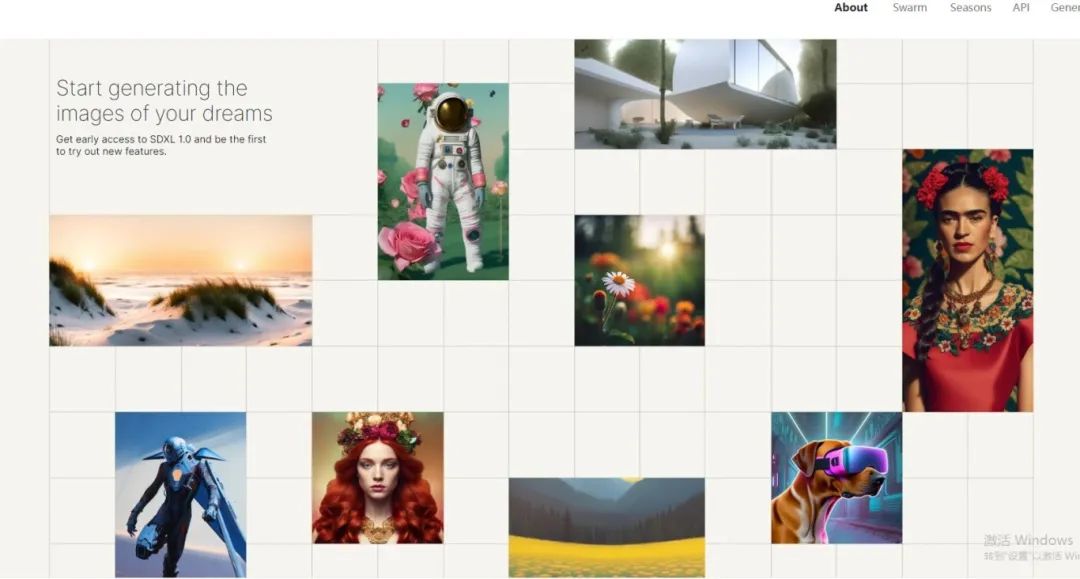The height and width of the screenshot is (579, 1080).
Task: Select the woman with red flower headpiece portrait
Action: 968,280
